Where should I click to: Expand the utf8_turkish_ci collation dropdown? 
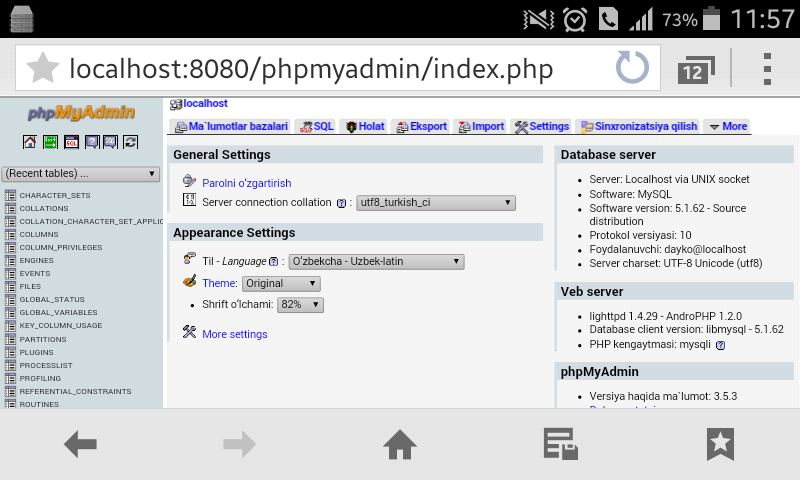click(x=435, y=203)
